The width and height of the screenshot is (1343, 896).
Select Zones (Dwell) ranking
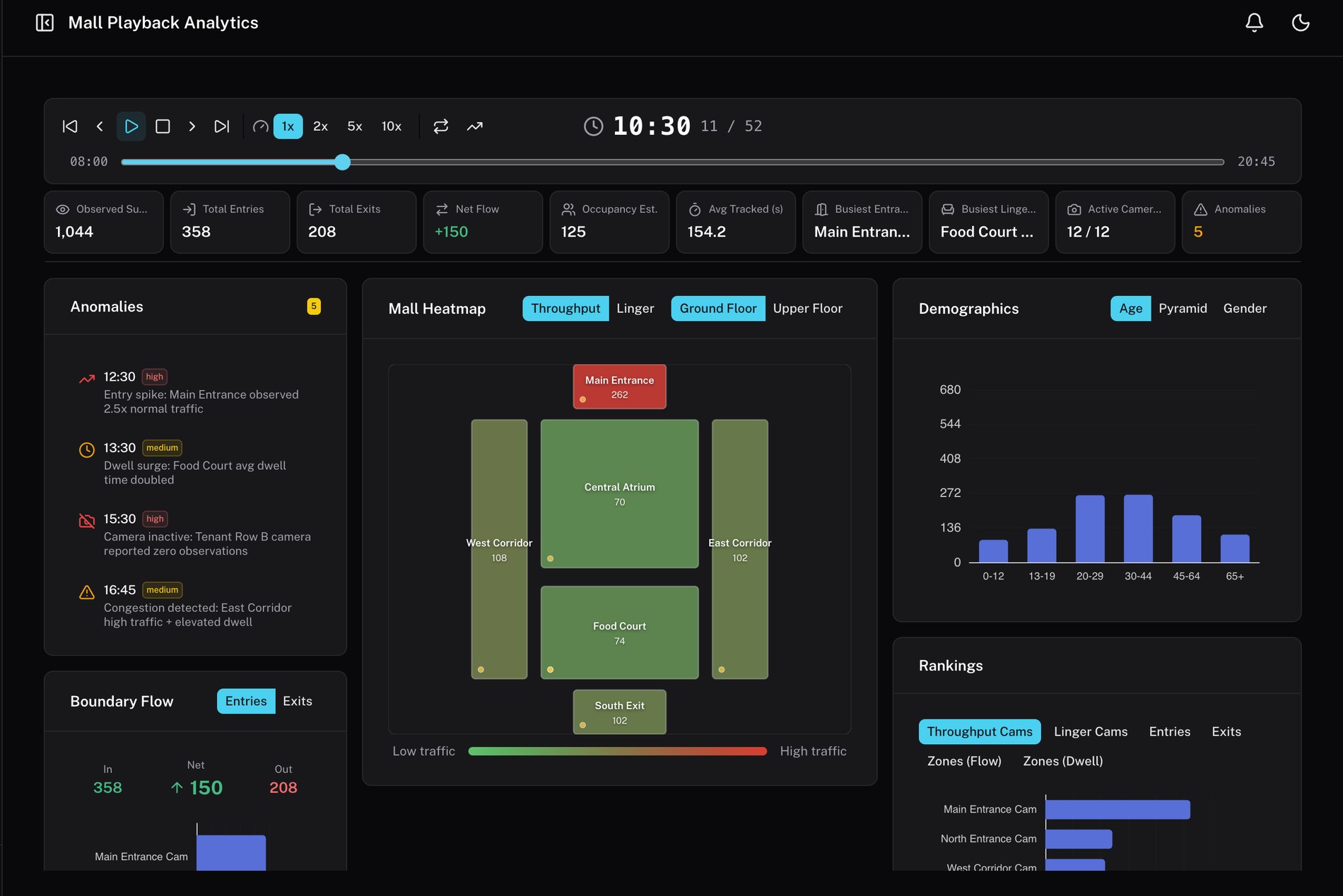click(1063, 761)
